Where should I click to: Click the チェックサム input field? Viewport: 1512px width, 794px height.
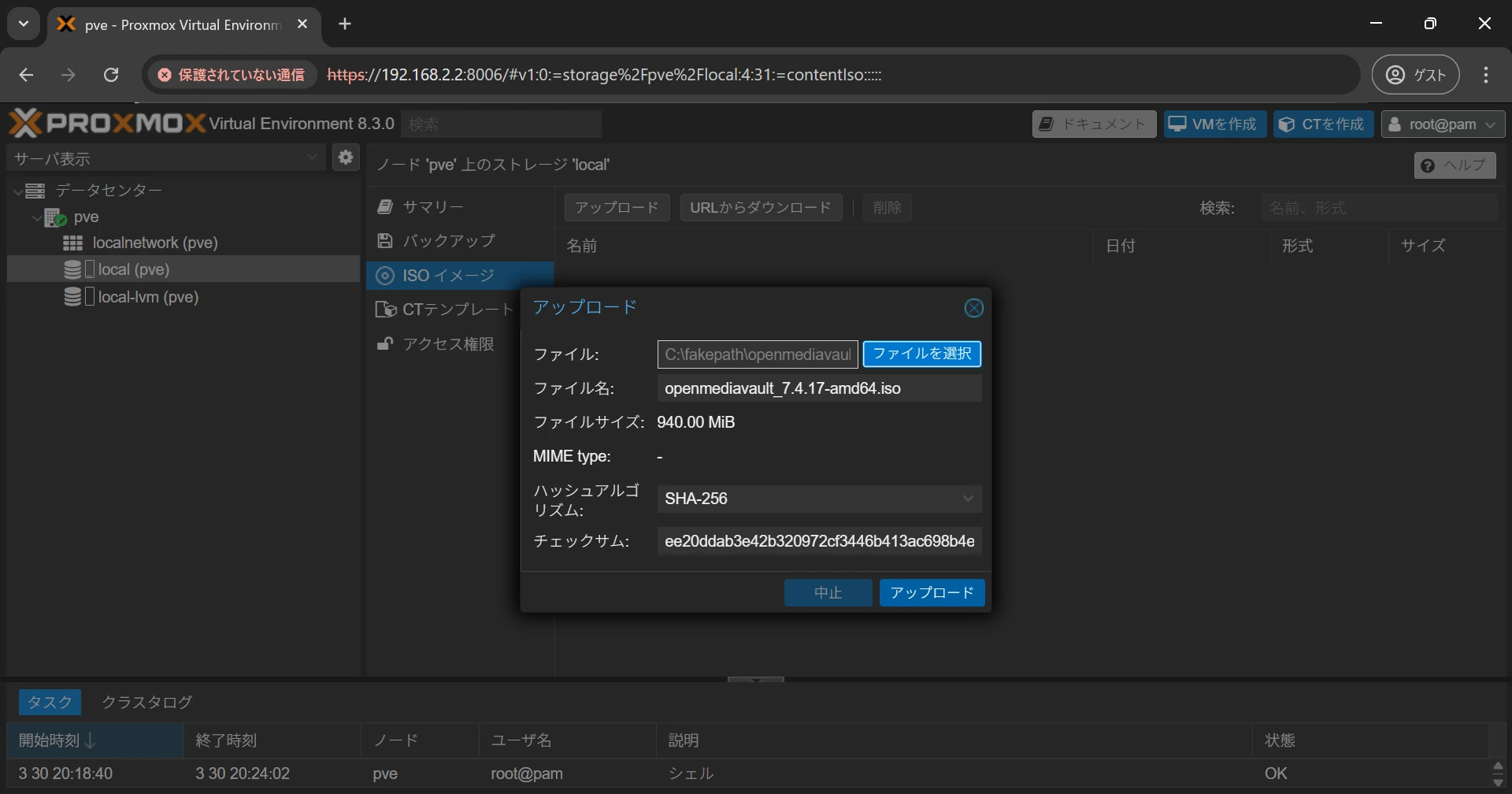tap(819, 541)
